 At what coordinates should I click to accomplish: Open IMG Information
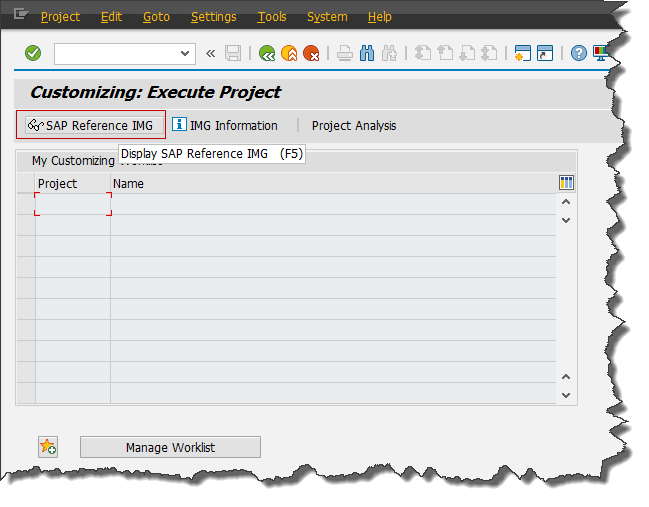click(225, 125)
